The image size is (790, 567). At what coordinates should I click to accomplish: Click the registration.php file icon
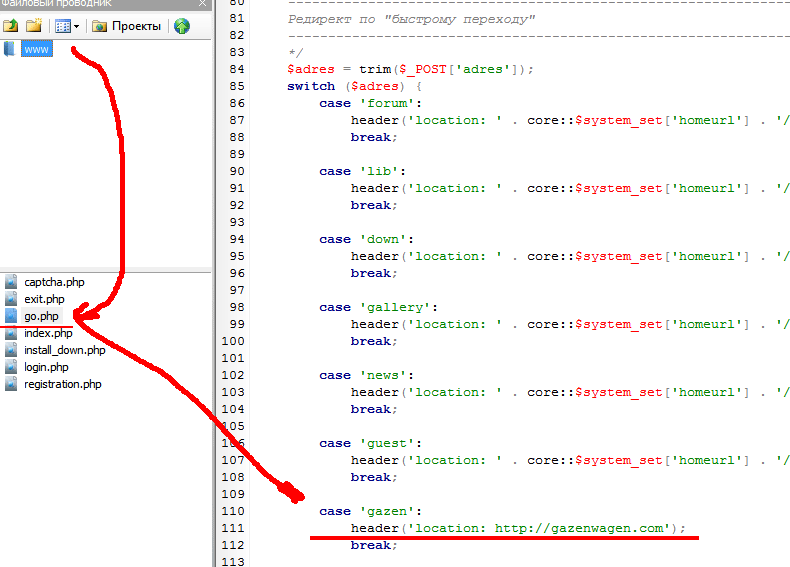pos(11,384)
